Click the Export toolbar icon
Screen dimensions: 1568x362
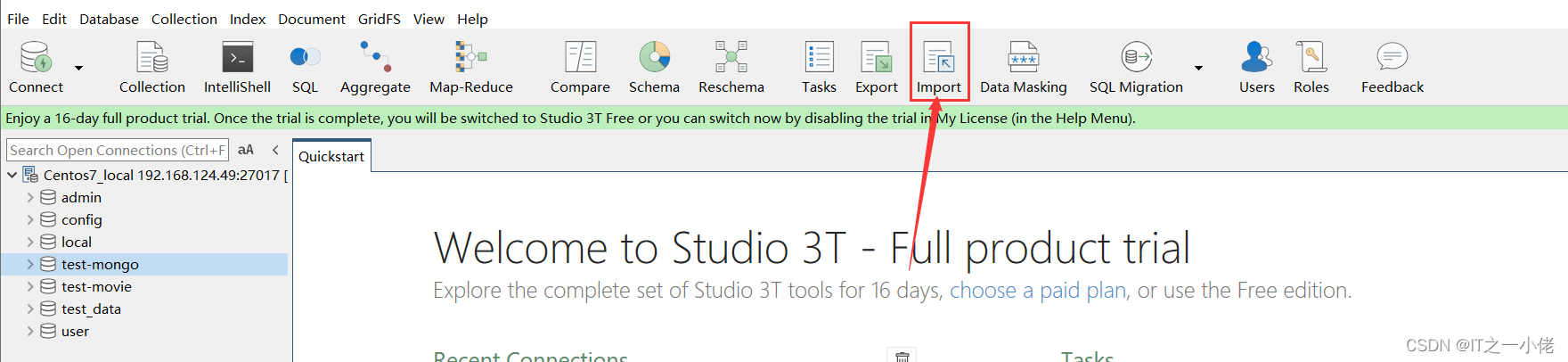(877, 67)
